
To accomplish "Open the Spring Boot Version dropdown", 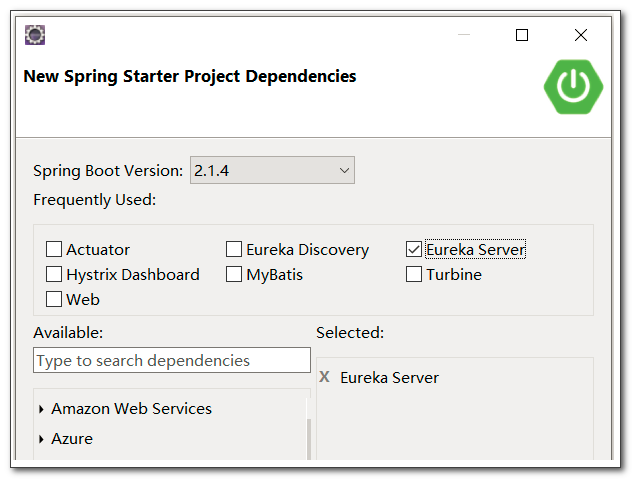I will [272, 171].
